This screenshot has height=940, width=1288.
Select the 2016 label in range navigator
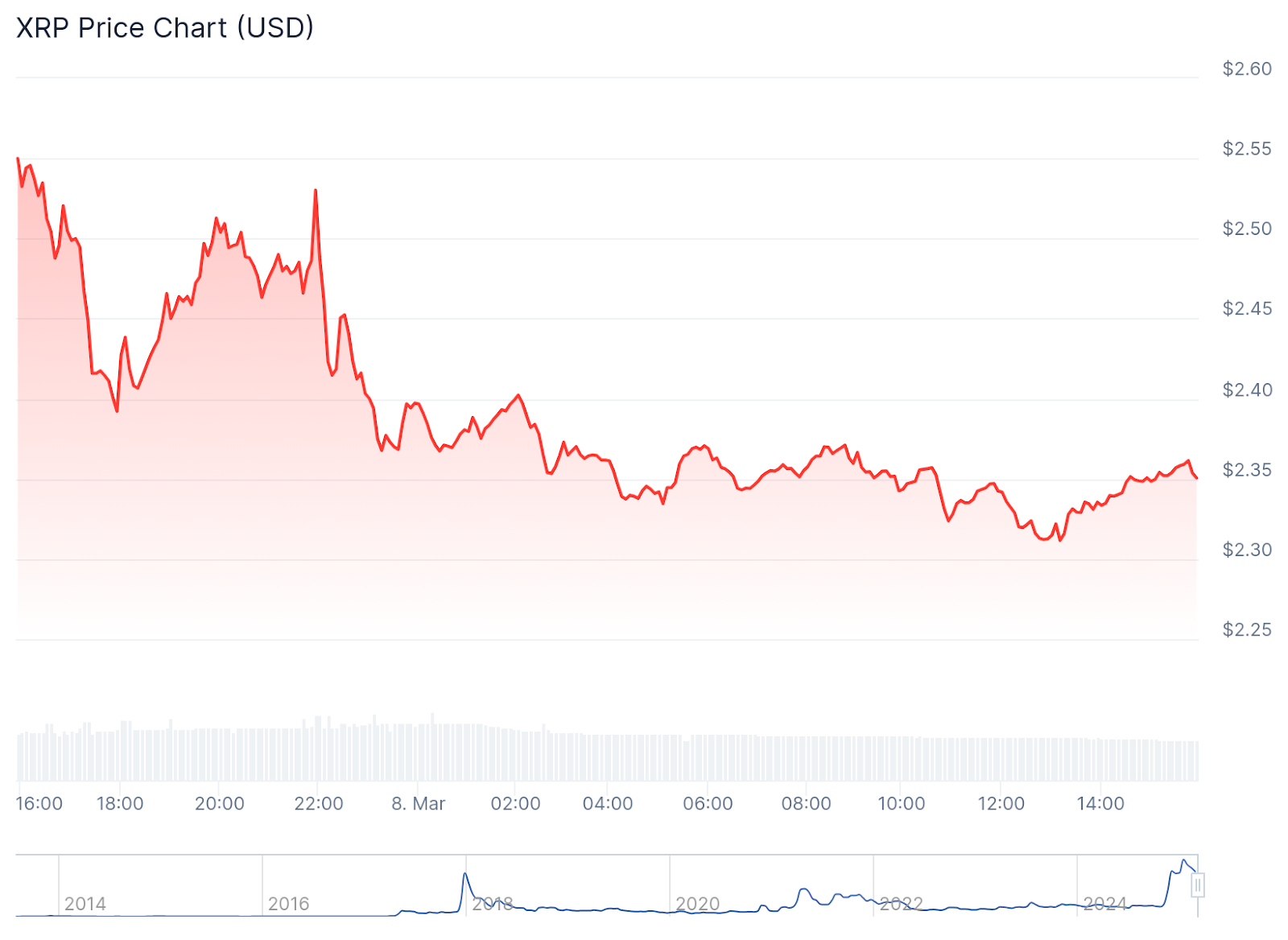[x=288, y=904]
